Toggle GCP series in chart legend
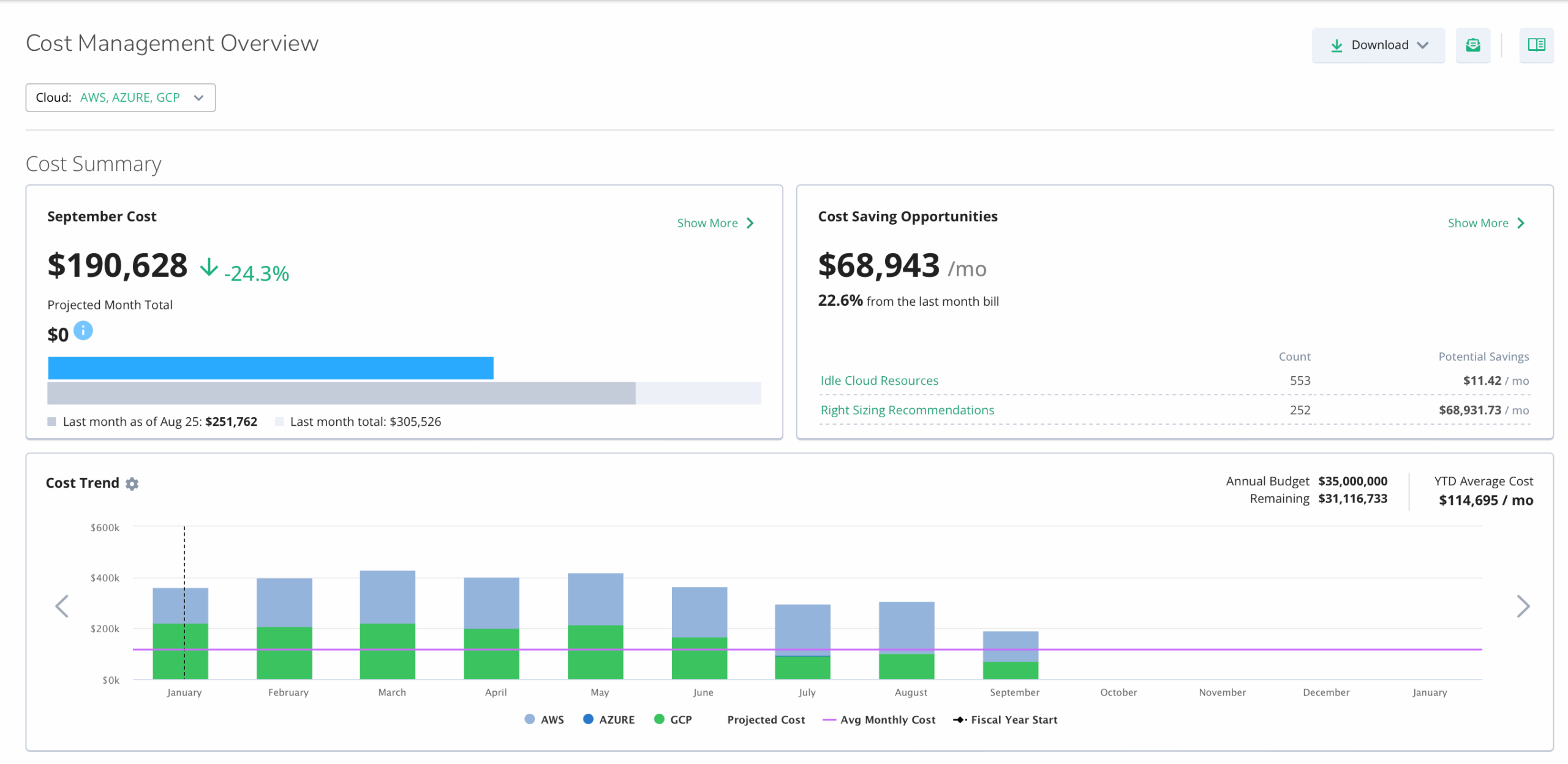The width and height of the screenshot is (1568, 764). (673, 719)
